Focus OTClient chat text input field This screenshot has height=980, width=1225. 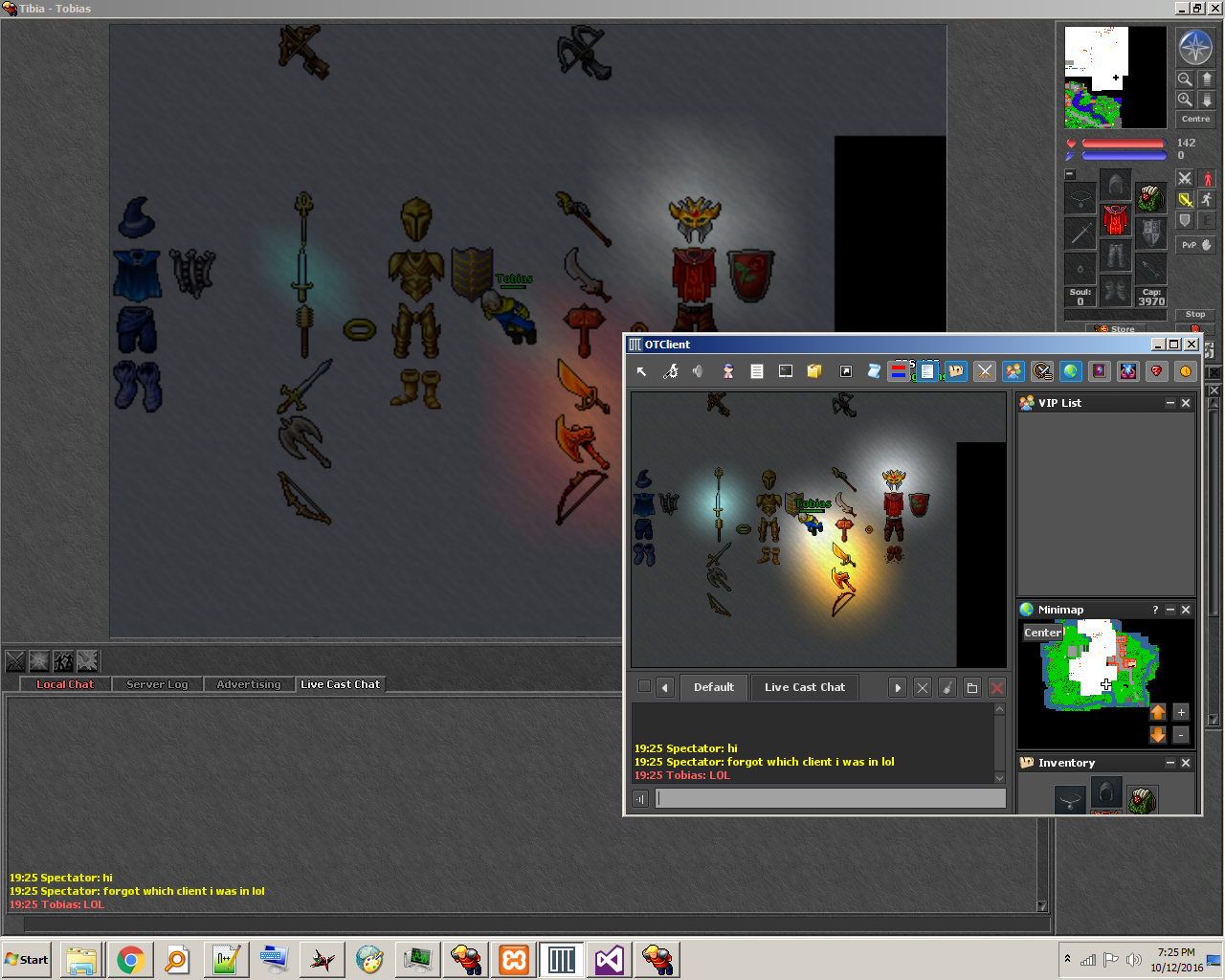831,798
